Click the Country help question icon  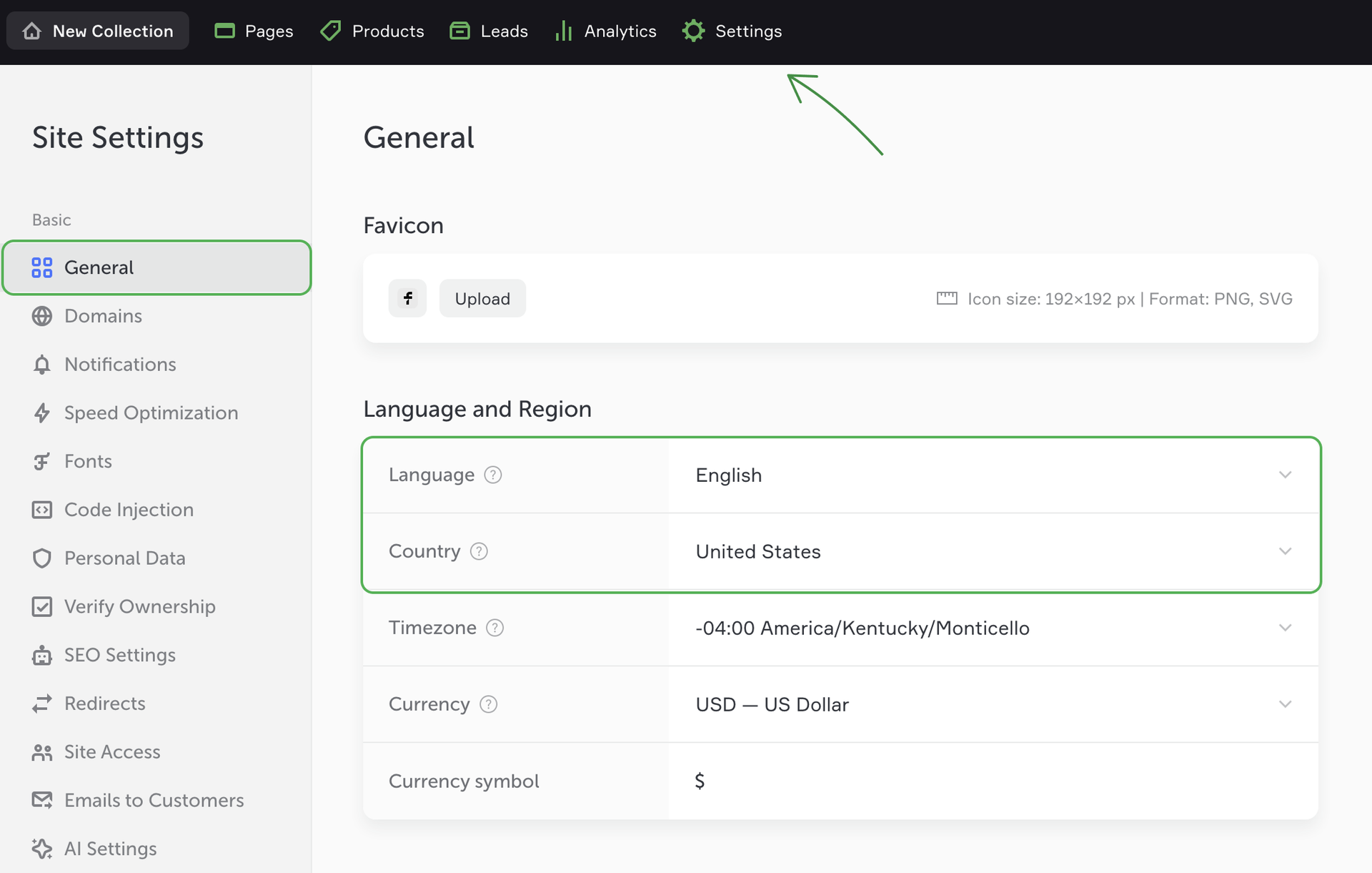[x=479, y=551]
